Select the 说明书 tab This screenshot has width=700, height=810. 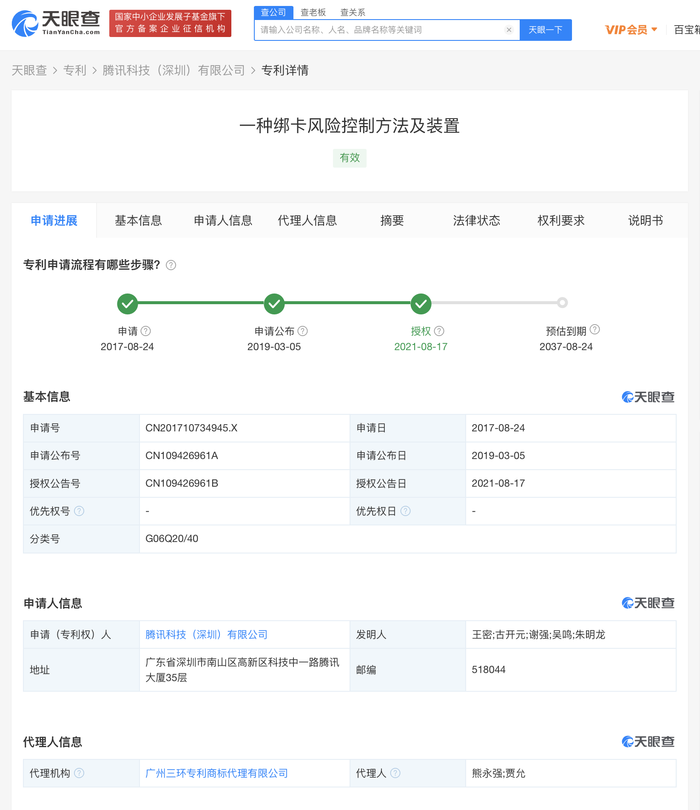coord(646,221)
